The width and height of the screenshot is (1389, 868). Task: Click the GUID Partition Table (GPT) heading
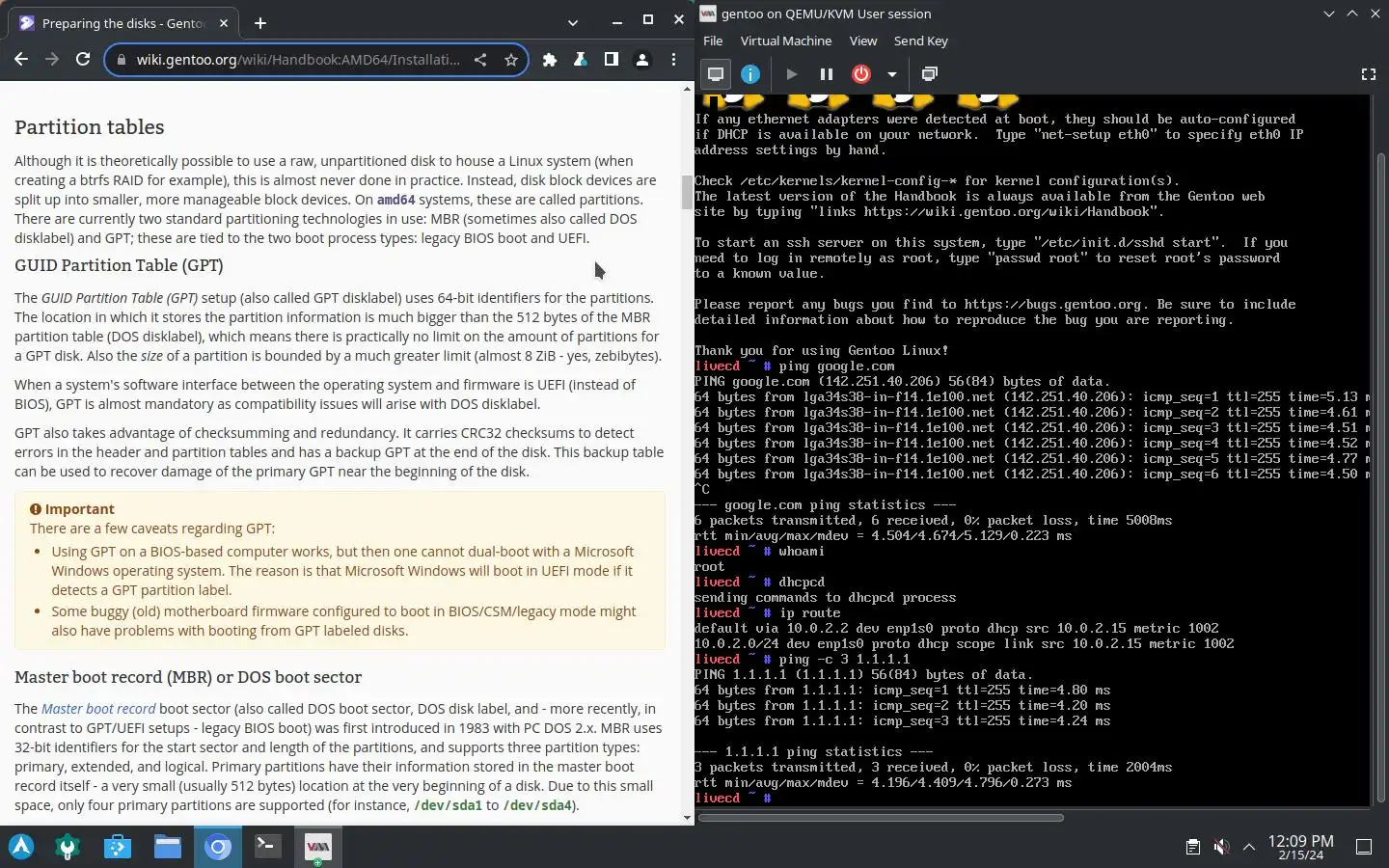[x=119, y=265]
